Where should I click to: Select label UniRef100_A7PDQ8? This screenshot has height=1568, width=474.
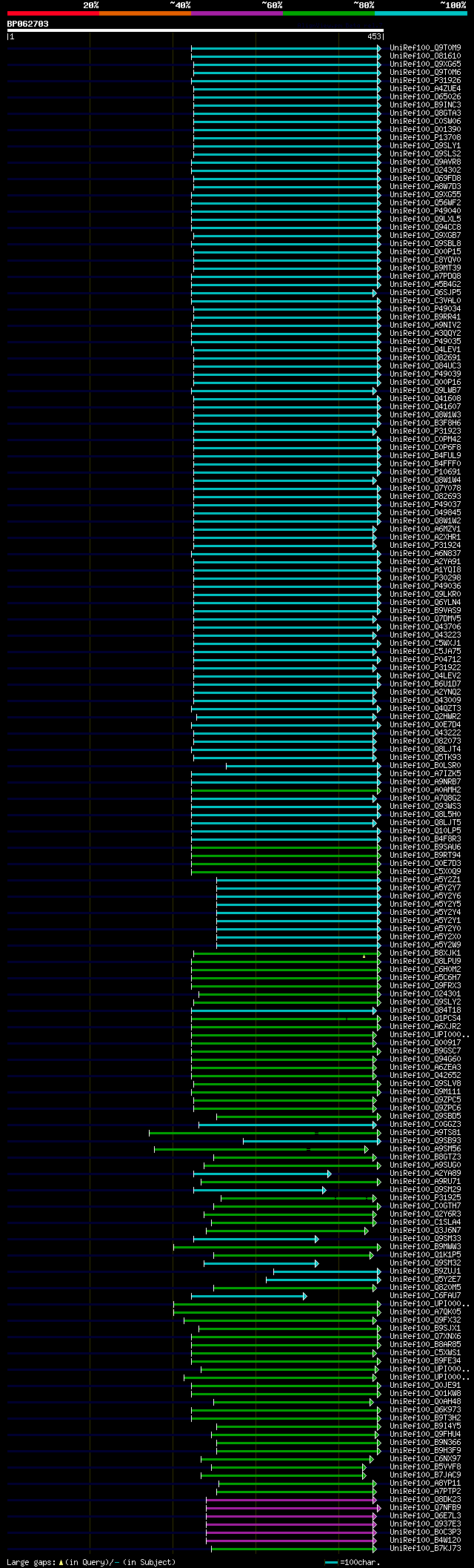click(425, 276)
